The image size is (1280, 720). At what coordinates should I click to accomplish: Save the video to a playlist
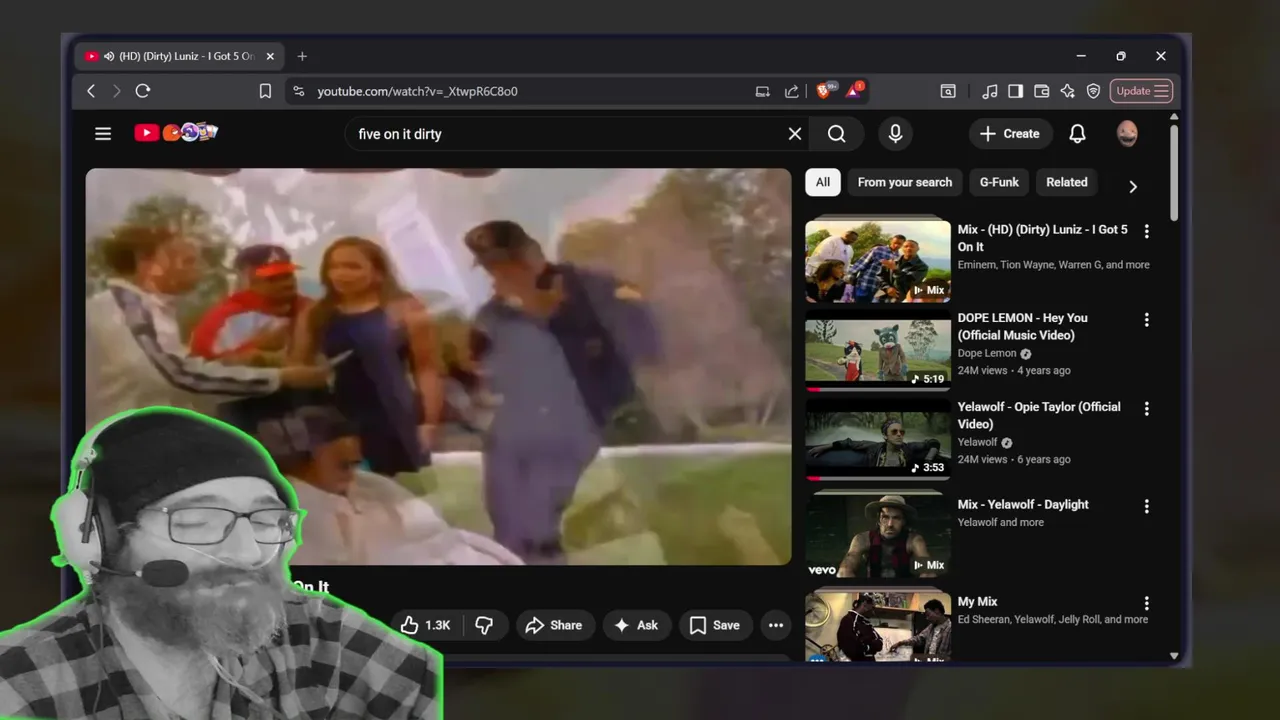(x=715, y=625)
